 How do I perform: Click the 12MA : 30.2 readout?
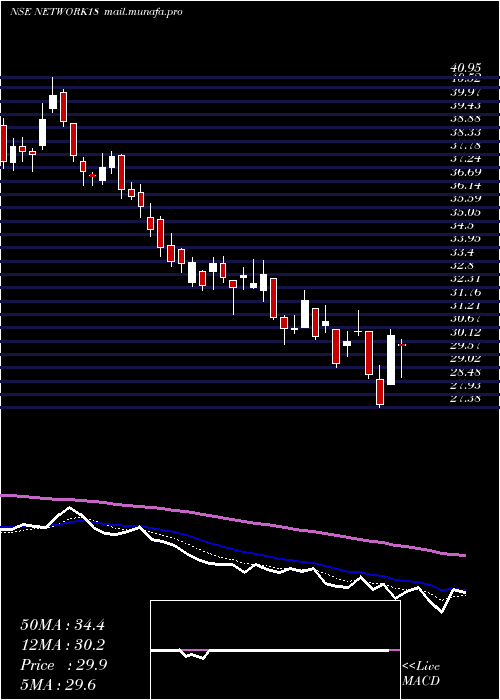coord(62,645)
